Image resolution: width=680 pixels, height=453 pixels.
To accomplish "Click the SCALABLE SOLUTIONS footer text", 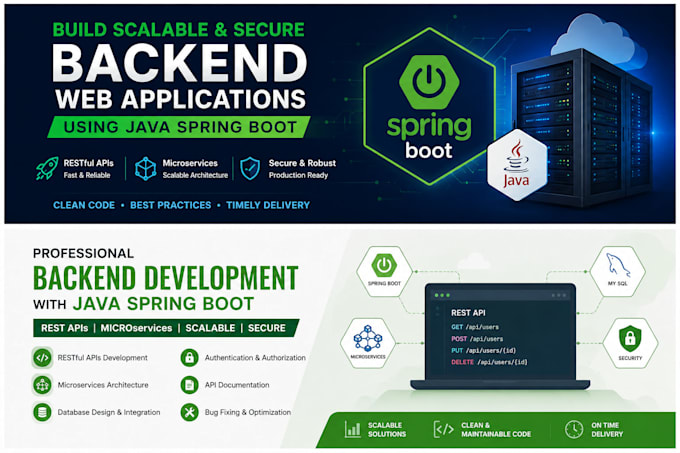I will pos(387,430).
